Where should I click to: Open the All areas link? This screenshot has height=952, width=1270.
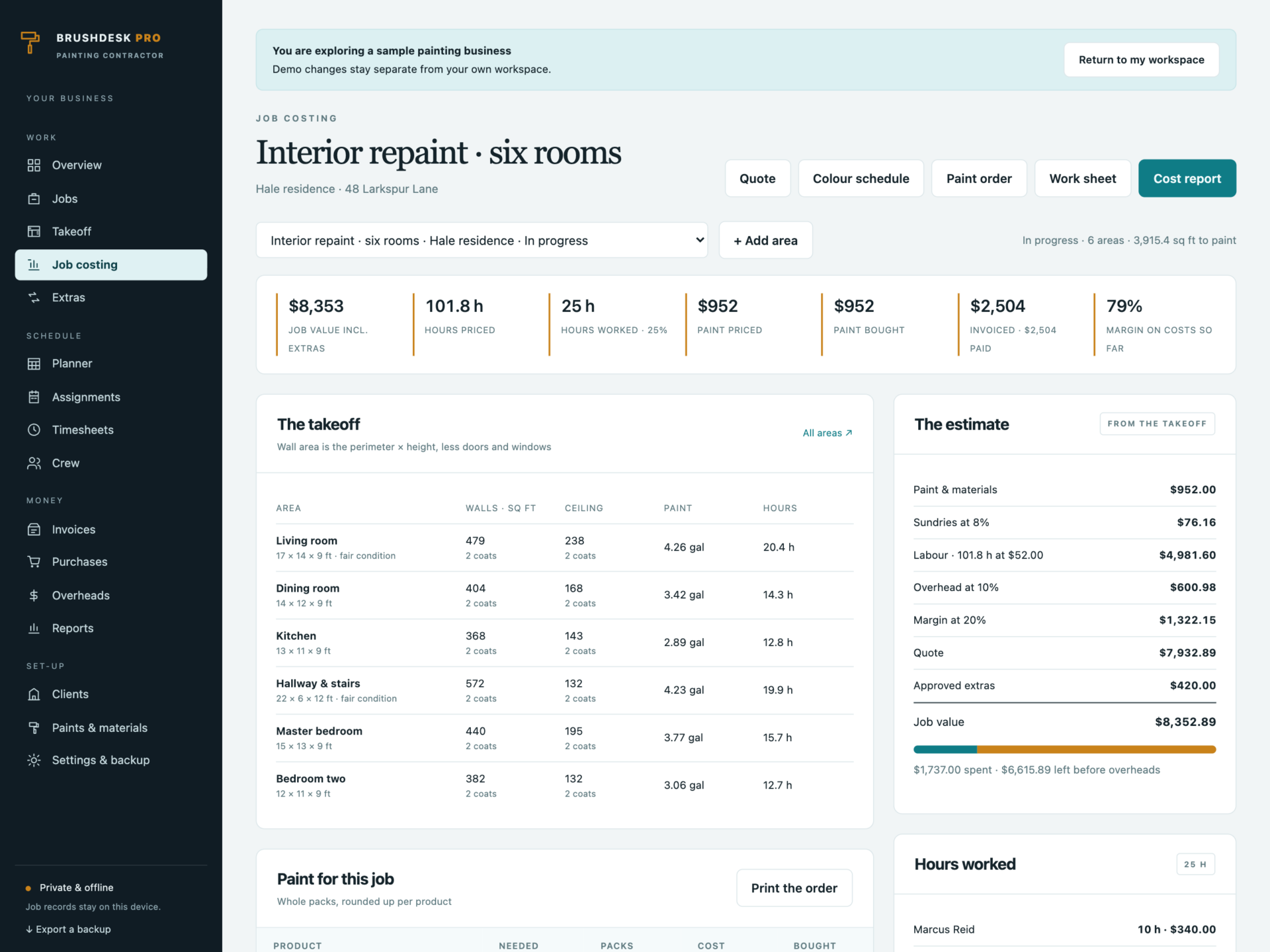(x=827, y=433)
